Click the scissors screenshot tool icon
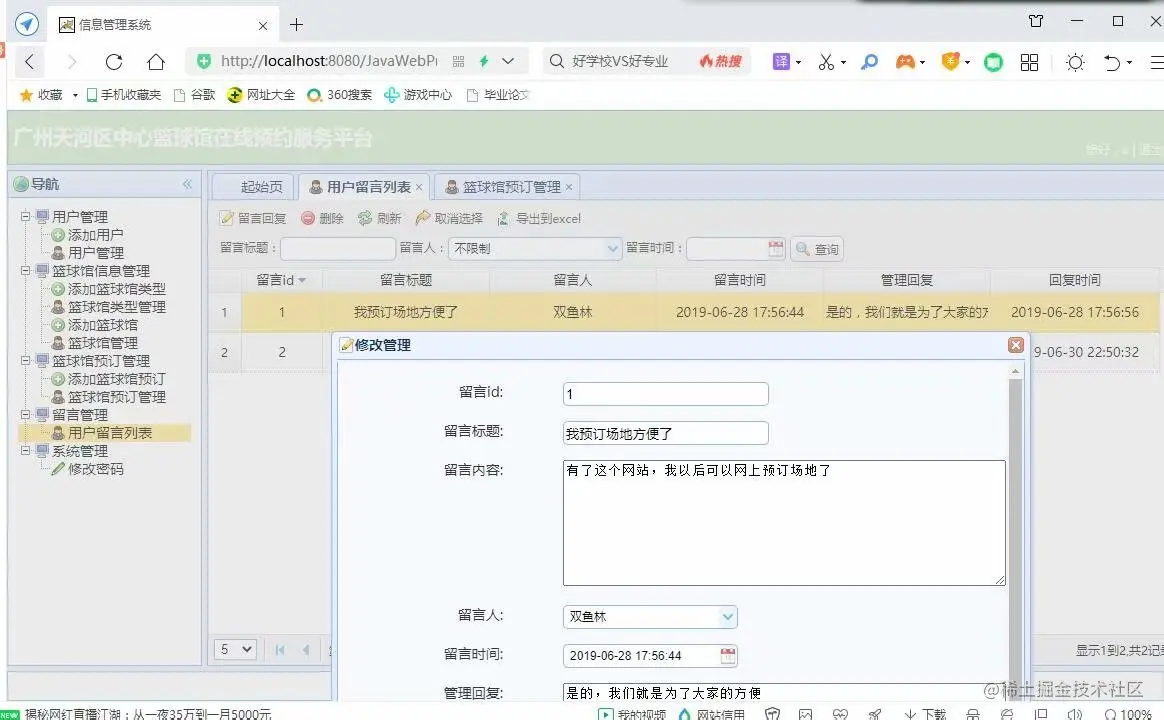Screen dimensions: 1164x720 pyautogui.click(x=826, y=62)
